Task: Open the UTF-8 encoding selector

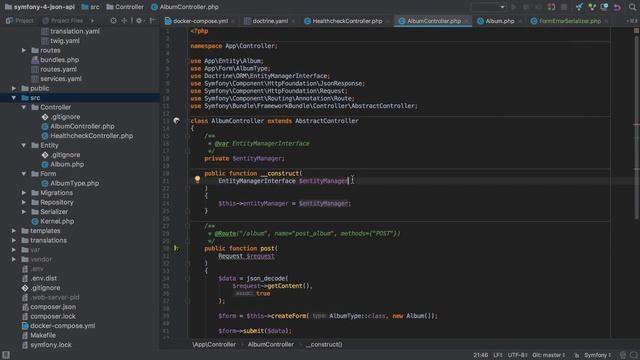Action: click(x=518, y=355)
